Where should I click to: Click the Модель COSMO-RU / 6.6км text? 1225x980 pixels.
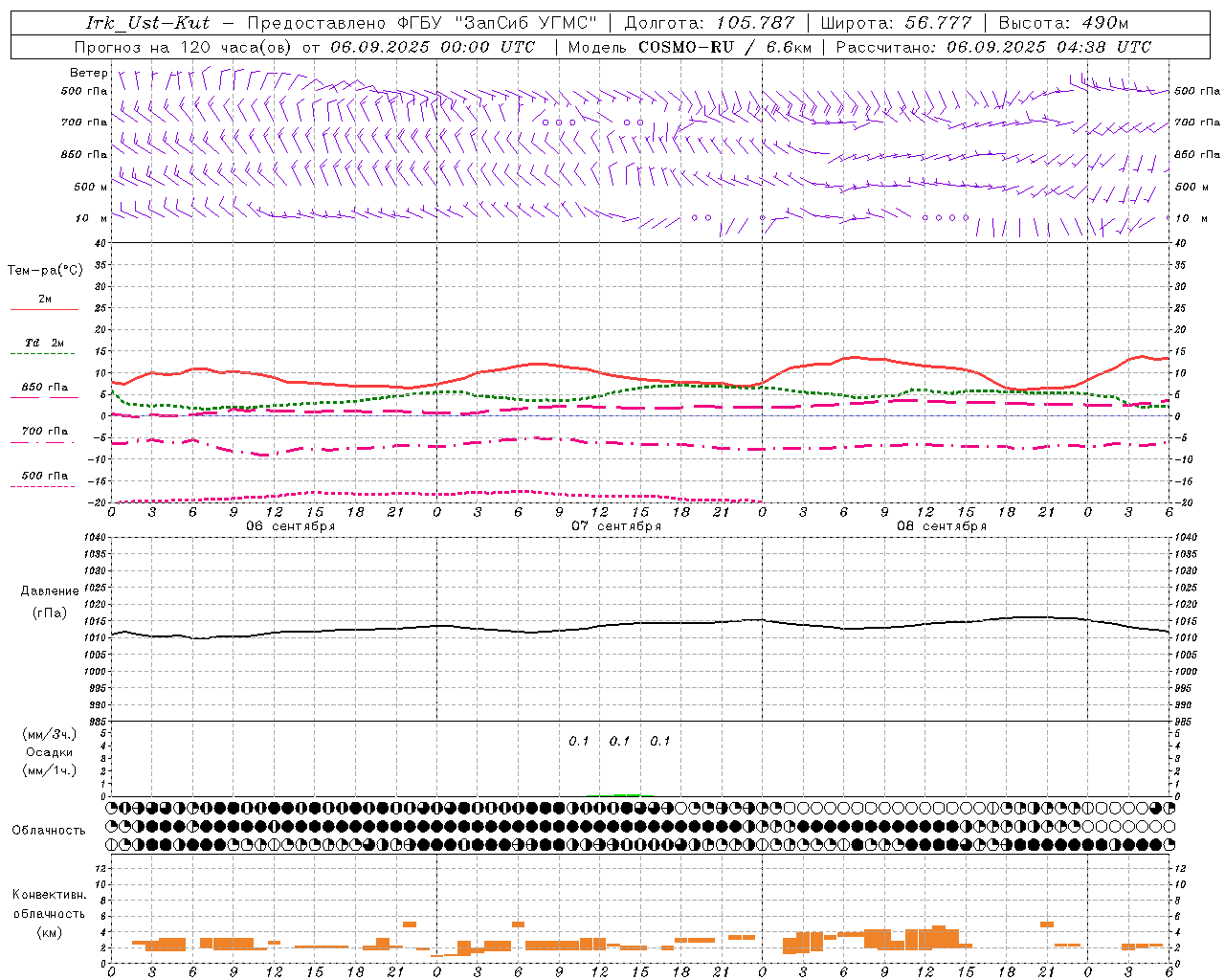click(690, 47)
